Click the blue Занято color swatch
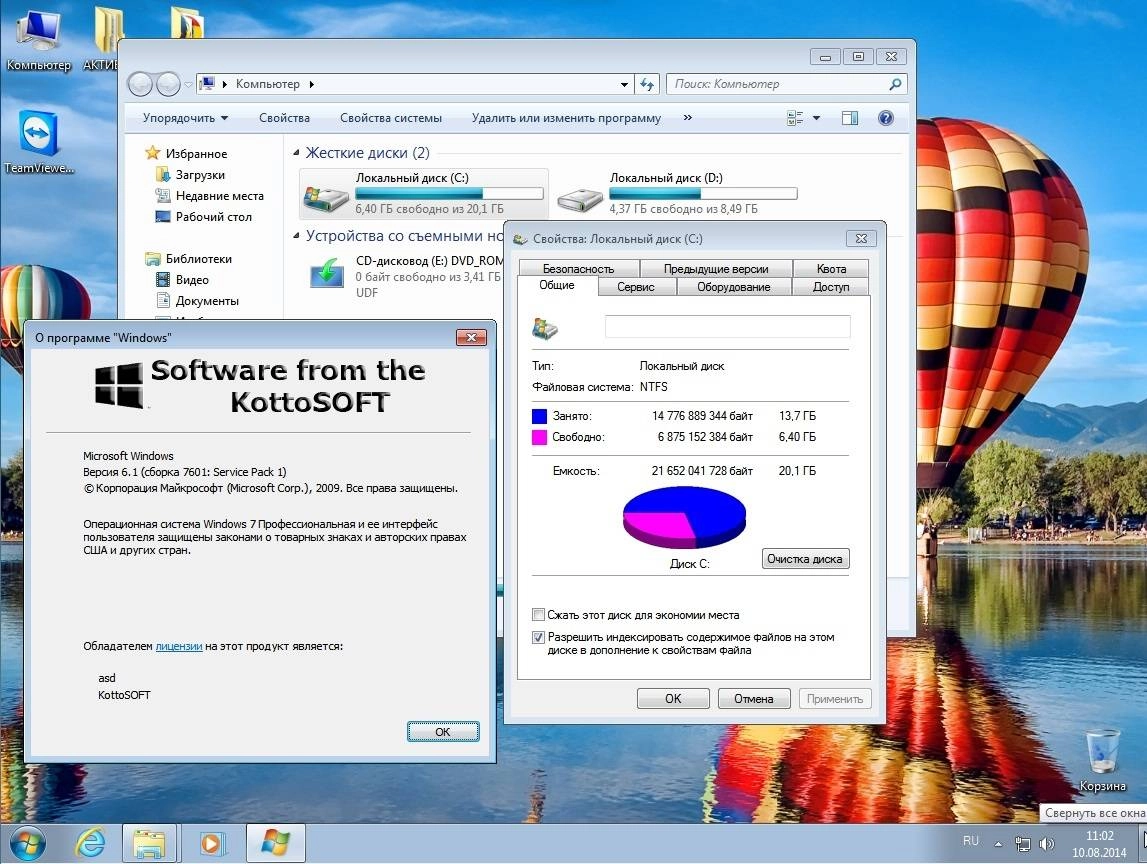 tap(539, 416)
